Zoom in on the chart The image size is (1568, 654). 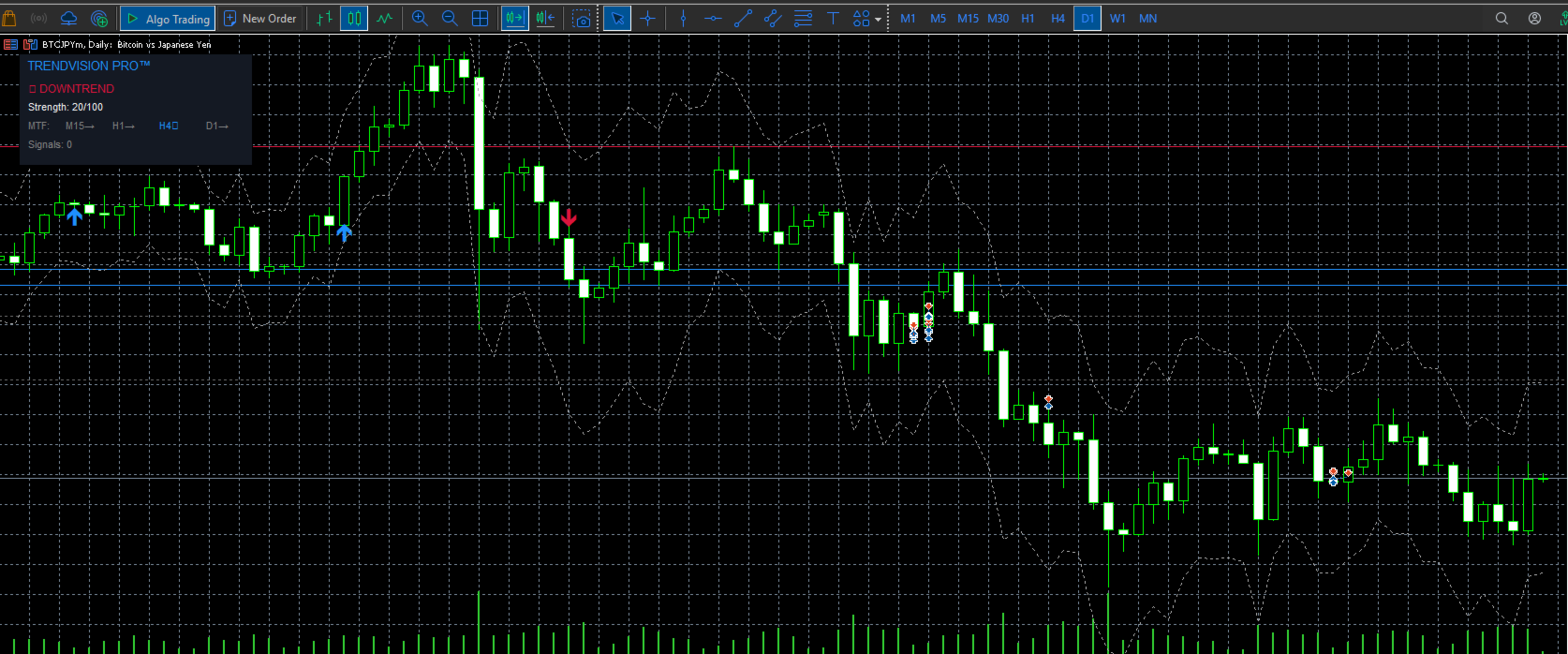(x=420, y=18)
